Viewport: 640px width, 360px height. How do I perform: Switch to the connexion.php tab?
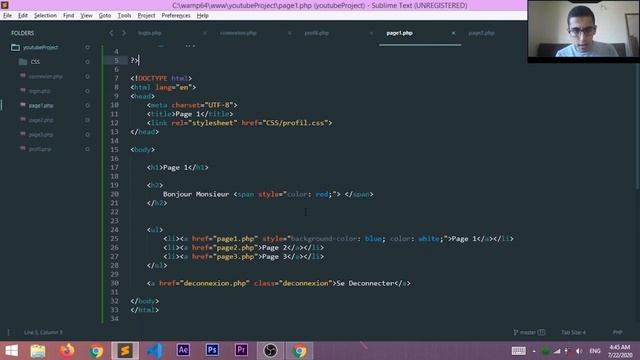(x=238, y=33)
